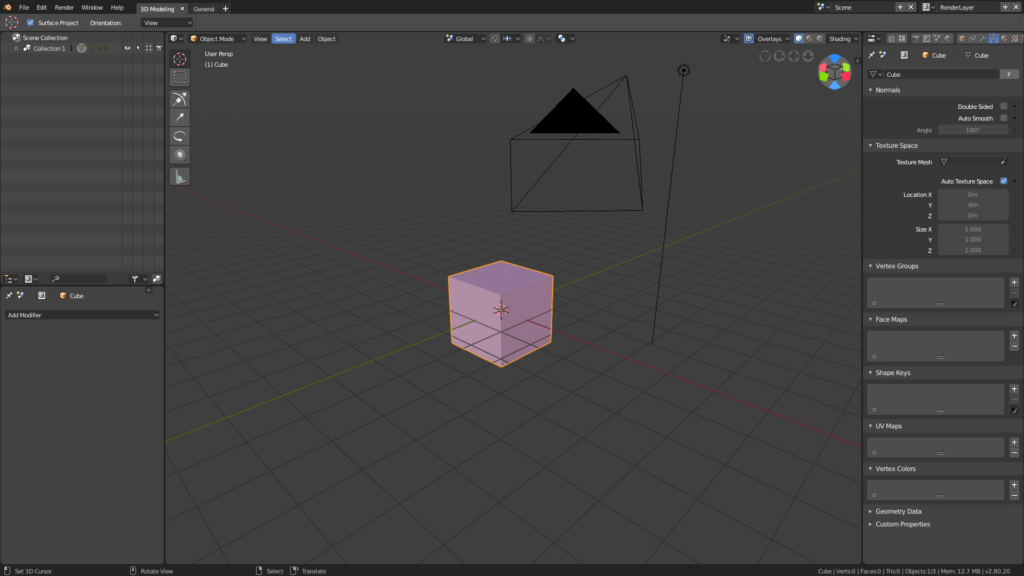
Task: Switch to the General workspace tab
Action: 204,8
